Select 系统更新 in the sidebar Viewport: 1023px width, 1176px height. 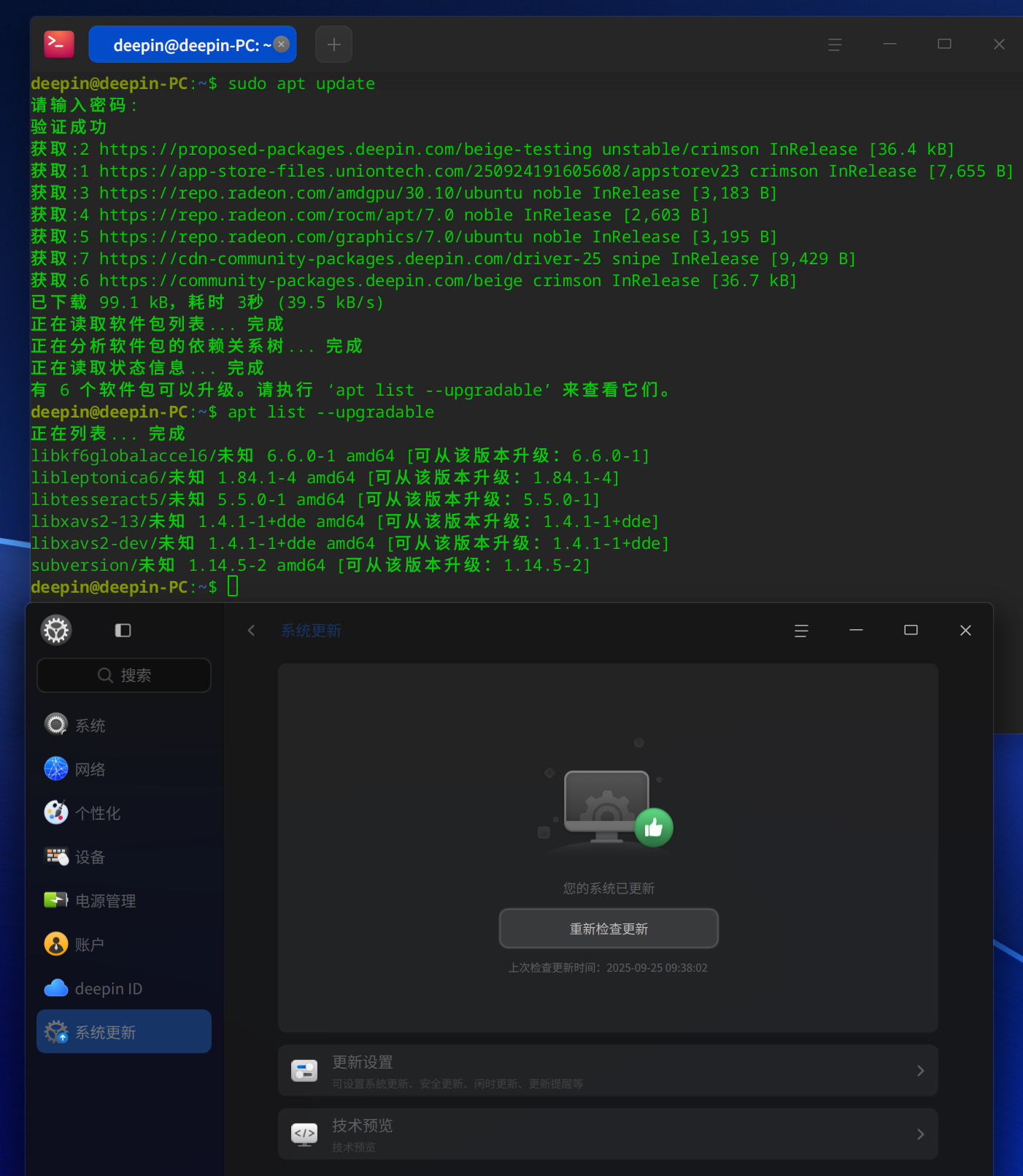point(124,1031)
